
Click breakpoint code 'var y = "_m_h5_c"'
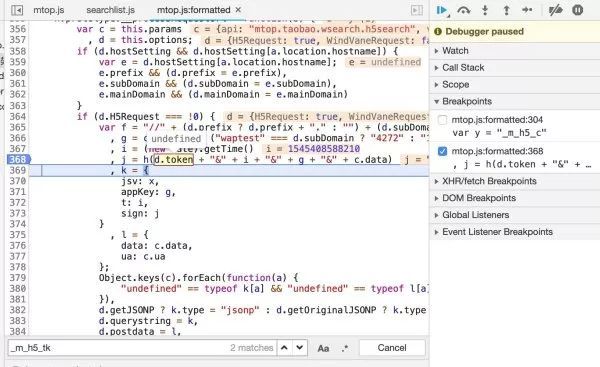click(499, 133)
